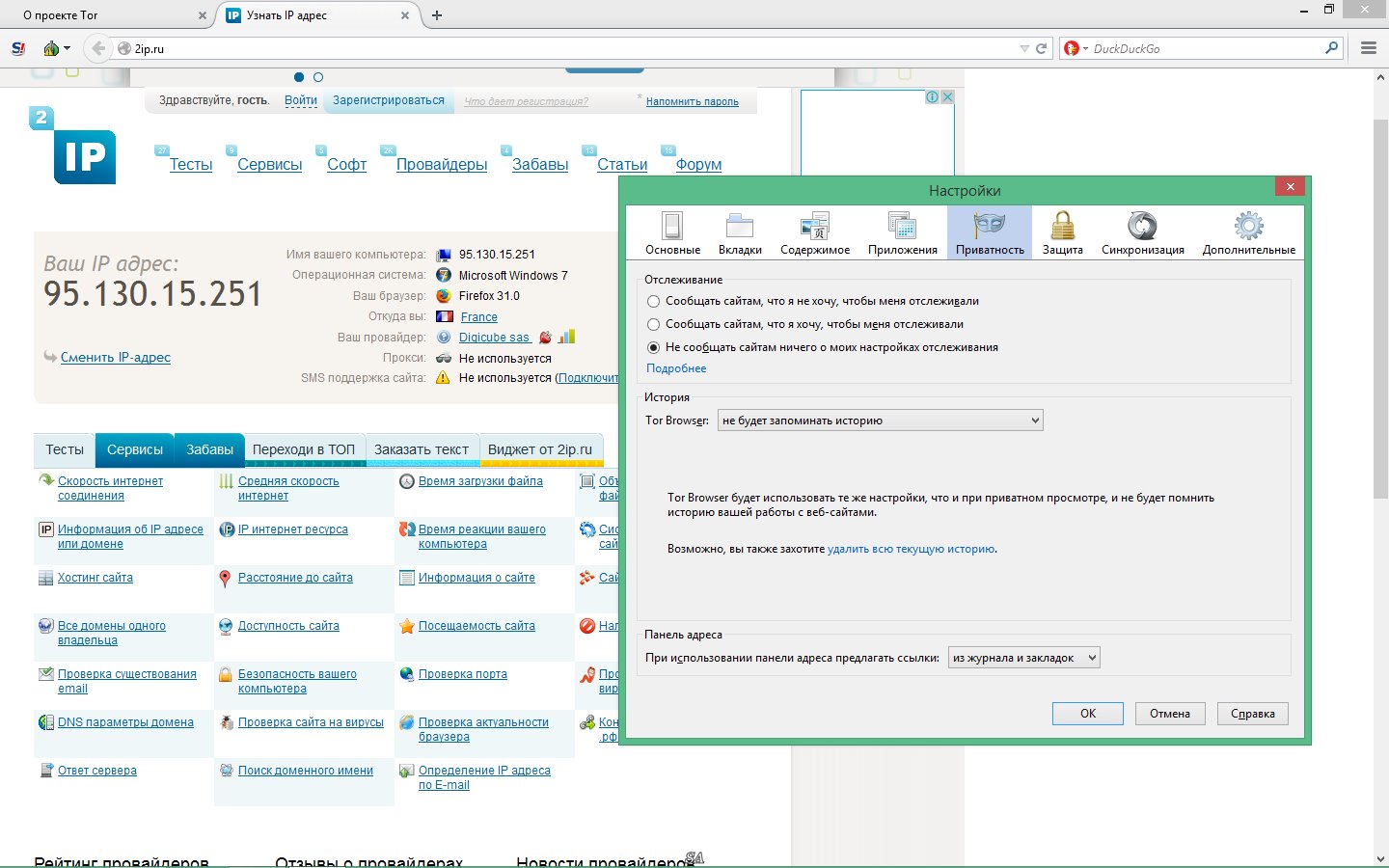1389x868 pixels.
Task: Click the Доступность сайта icon
Action: pos(225,626)
